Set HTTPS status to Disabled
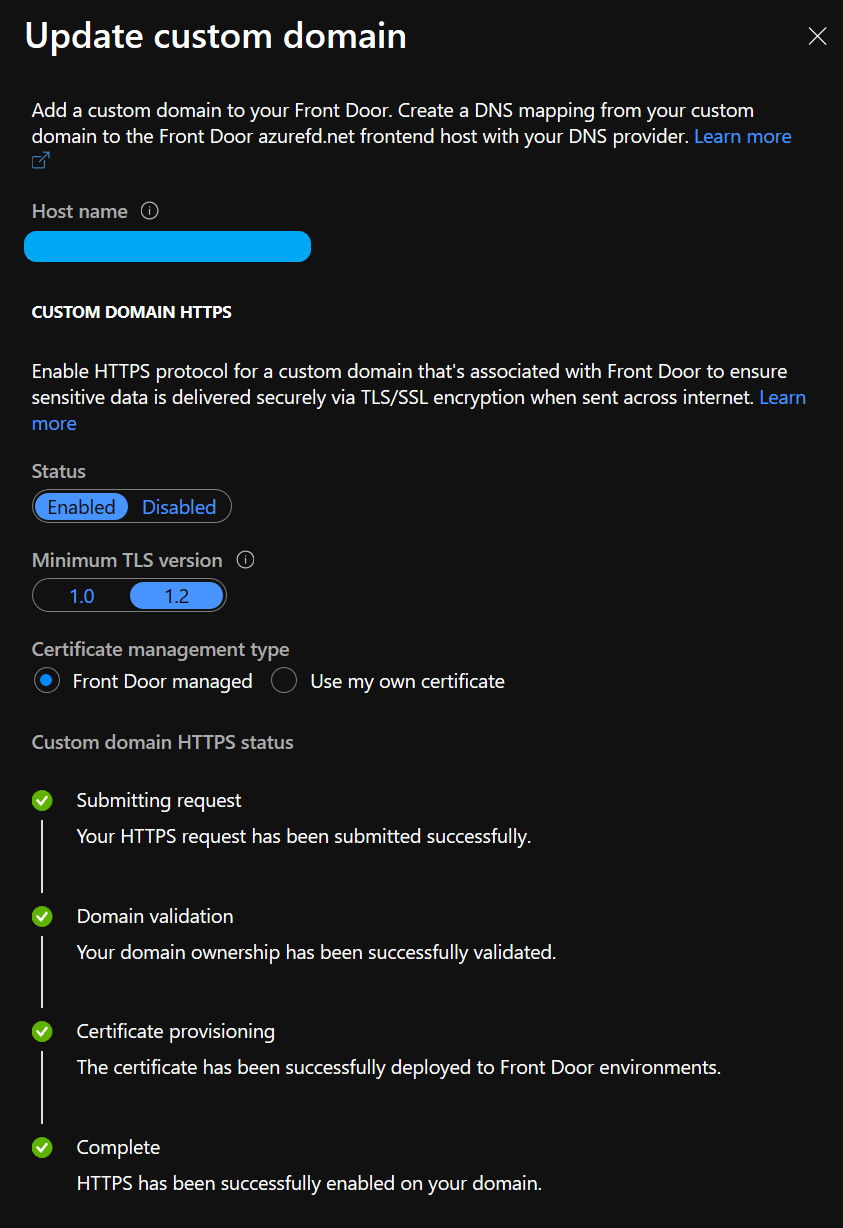This screenshot has width=843, height=1228. (179, 507)
